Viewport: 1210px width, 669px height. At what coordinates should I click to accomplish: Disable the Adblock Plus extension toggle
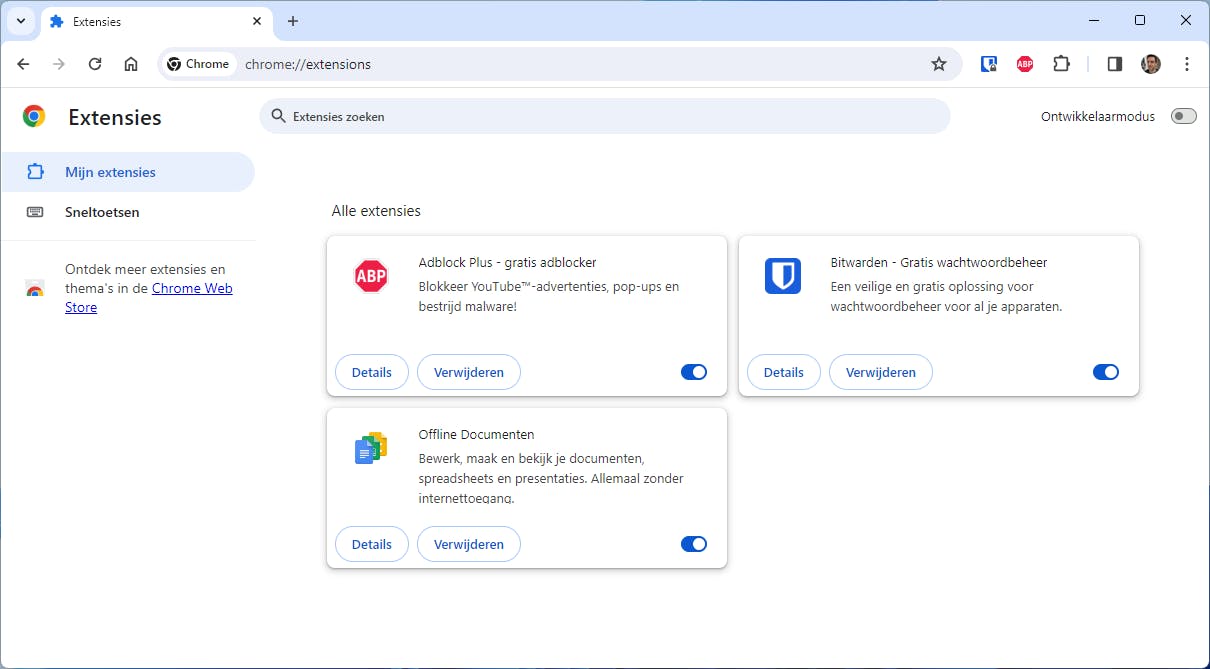[694, 371]
